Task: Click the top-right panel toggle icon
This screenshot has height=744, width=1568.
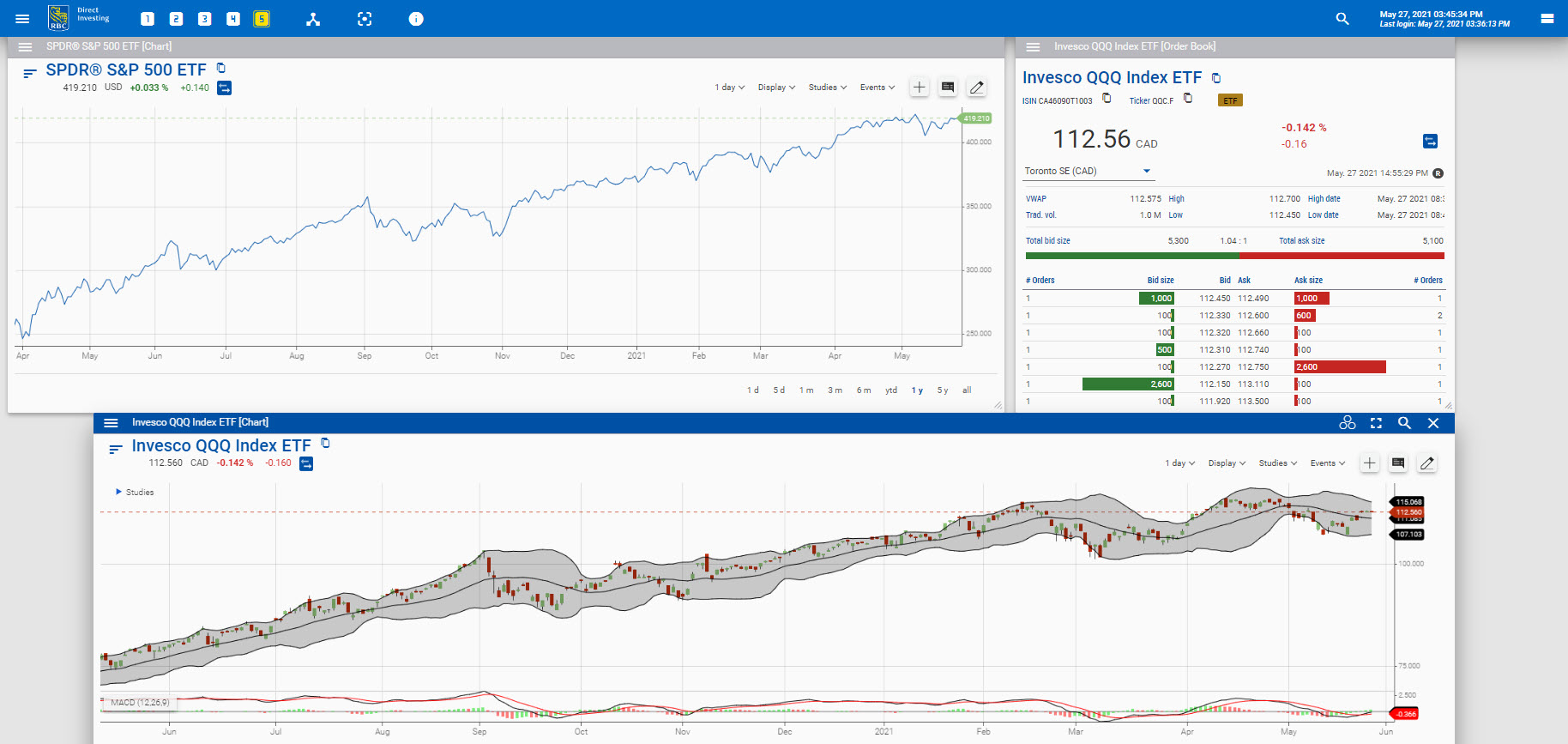Action: [x=1547, y=18]
